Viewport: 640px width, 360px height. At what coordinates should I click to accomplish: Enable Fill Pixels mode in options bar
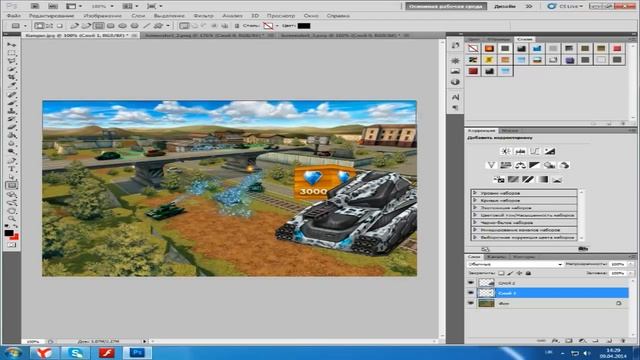tap(60, 26)
